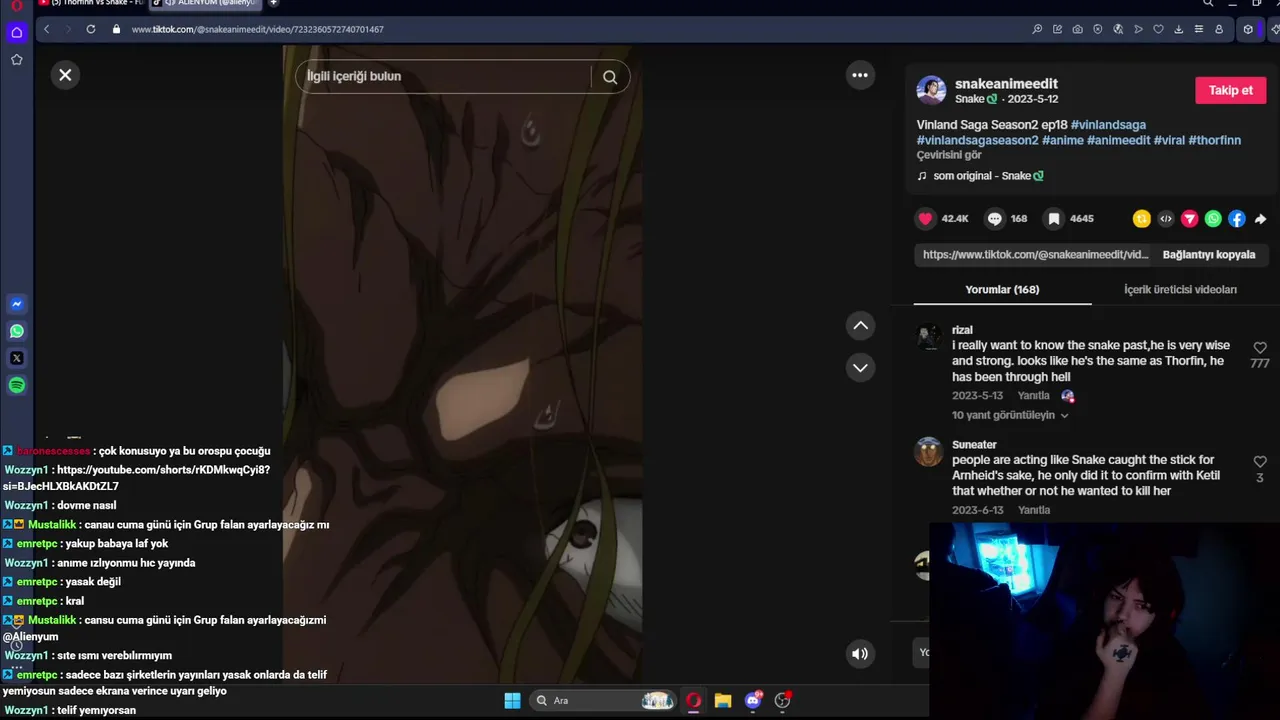This screenshot has width=1280, height=720.
Task: Click the page zoom magnifier icon in the address bar
Action: pyautogui.click(x=1037, y=30)
